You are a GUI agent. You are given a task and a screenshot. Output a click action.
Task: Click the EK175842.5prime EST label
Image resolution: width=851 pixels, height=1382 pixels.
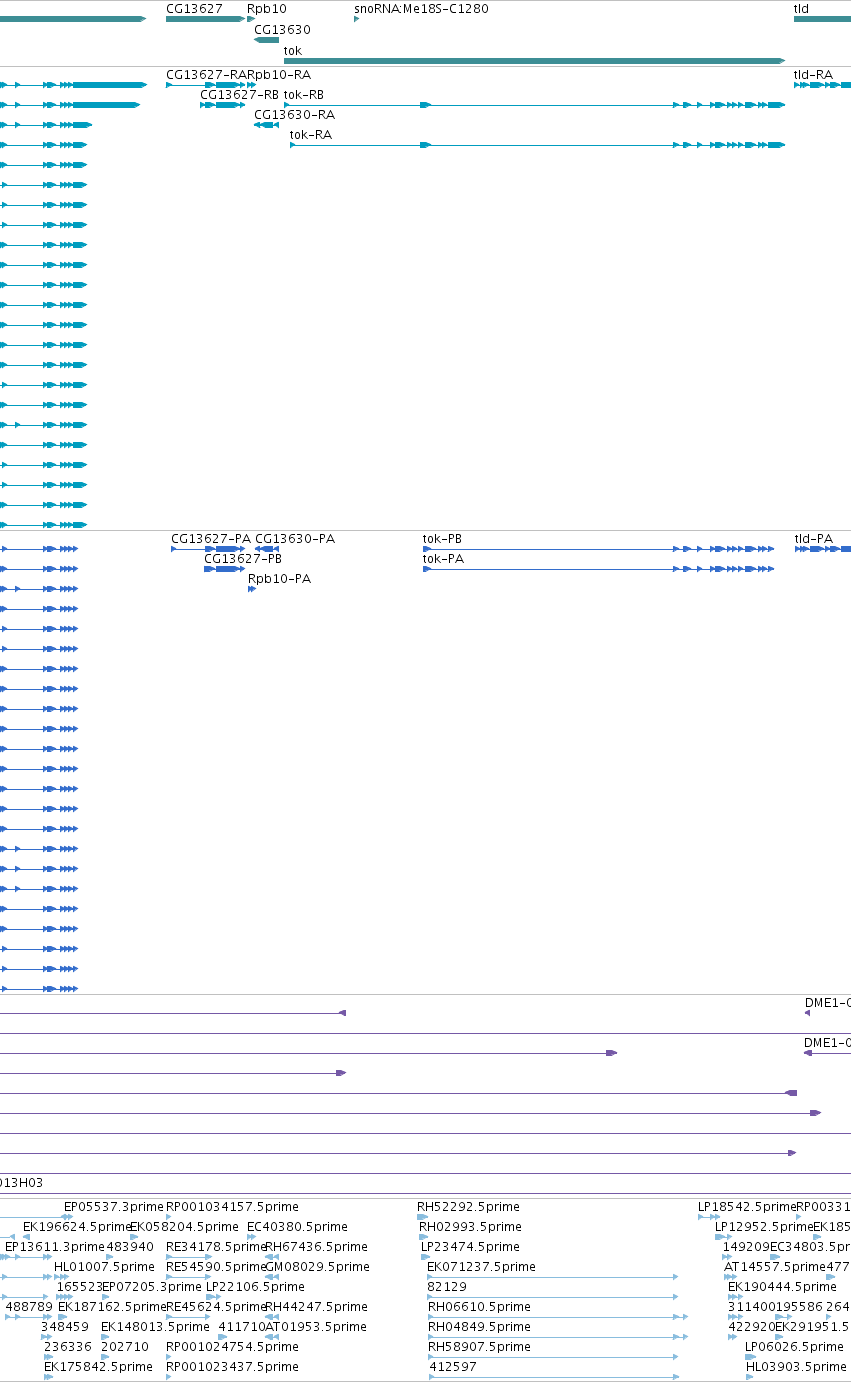[98, 1366]
